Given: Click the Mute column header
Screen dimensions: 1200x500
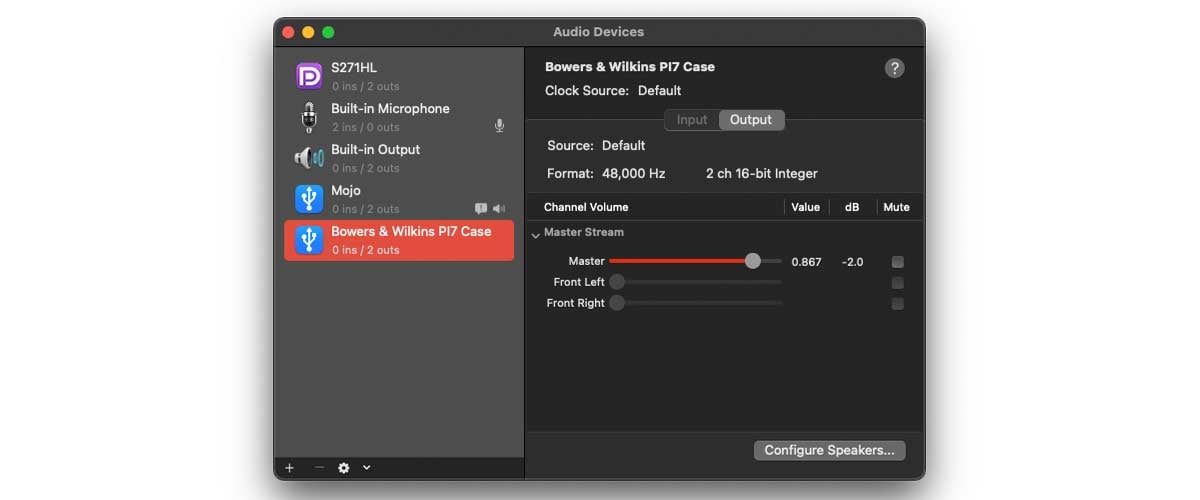Looking at the screenshot, I should tap(896, 207).
